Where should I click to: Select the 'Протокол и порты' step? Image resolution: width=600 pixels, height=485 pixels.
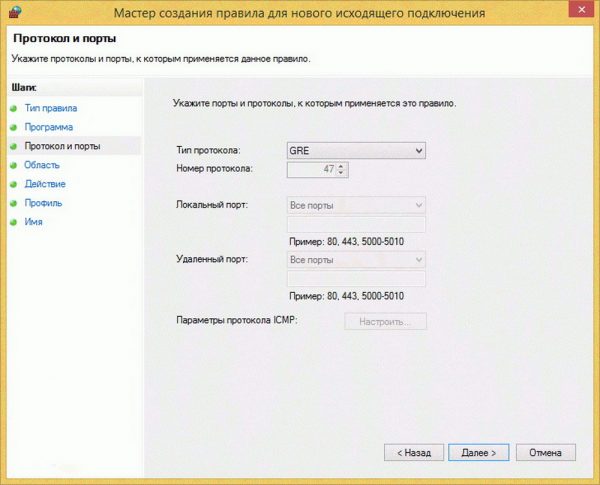coord(62,146)
